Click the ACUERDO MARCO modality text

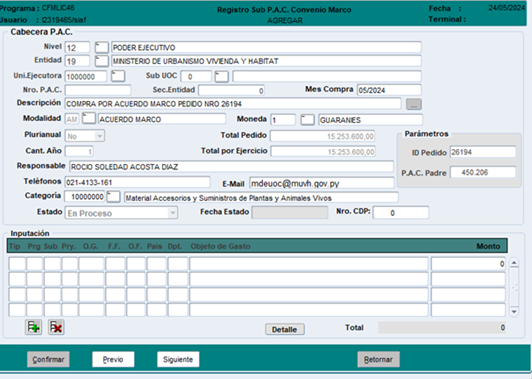pyautogui.click(x=130, y=119)
